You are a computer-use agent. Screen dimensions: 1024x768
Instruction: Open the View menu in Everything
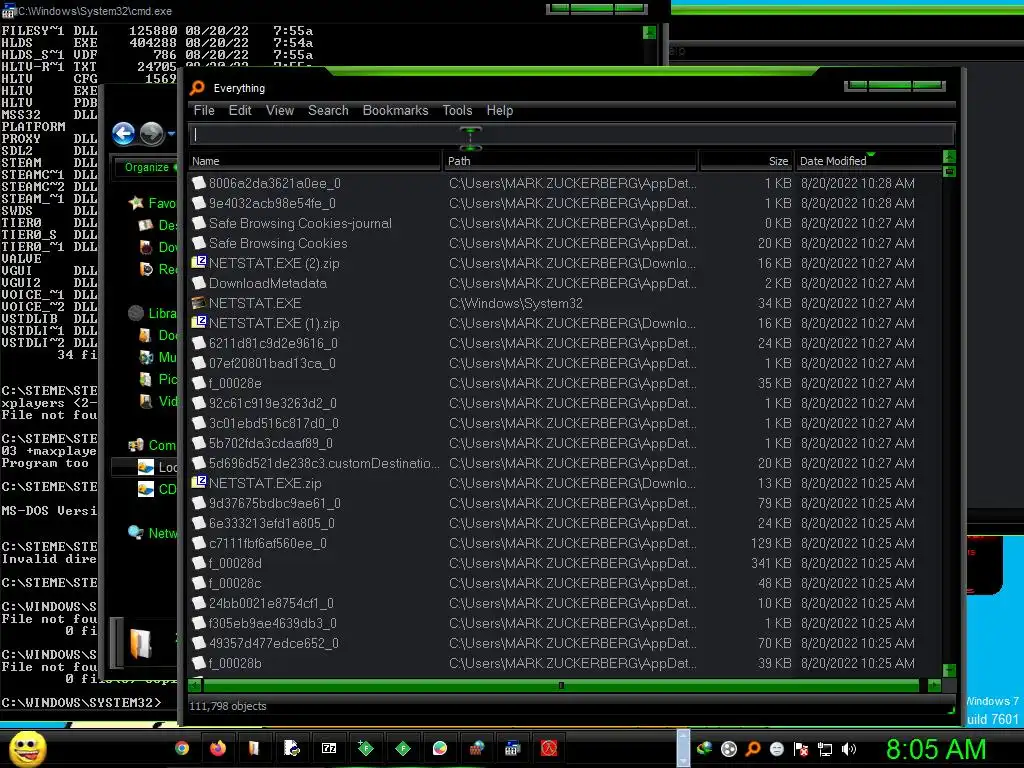pos(280,110)
